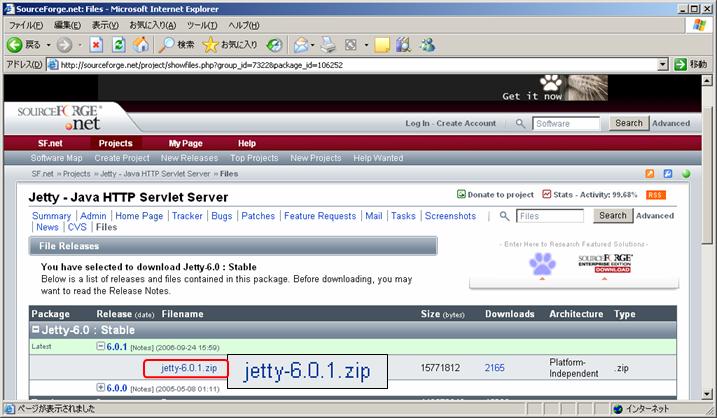The height and width of the screenshot is (418, 717).
Task: Open the Feature Requests link
Action: pyautogui.click(x=320, y=216)
